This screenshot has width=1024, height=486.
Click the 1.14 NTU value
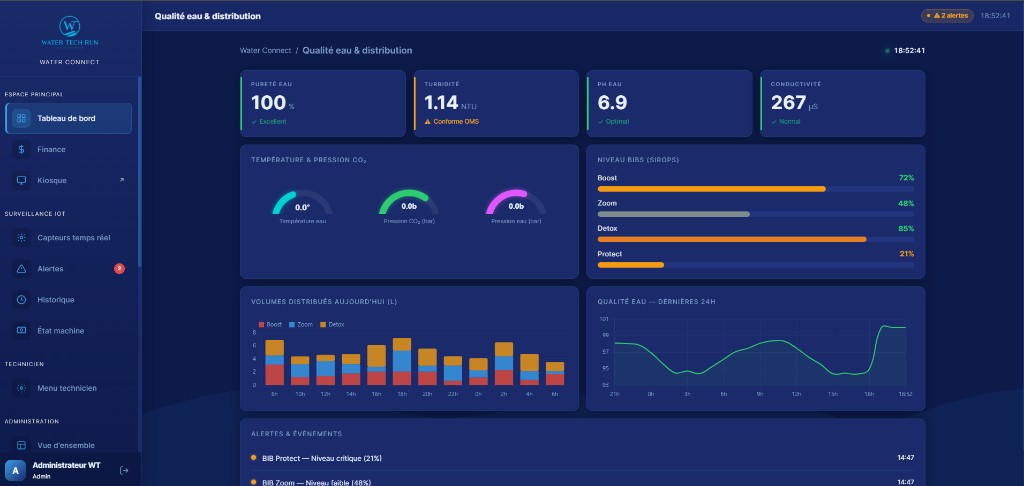pyautogui.click(x=451, y=103)
